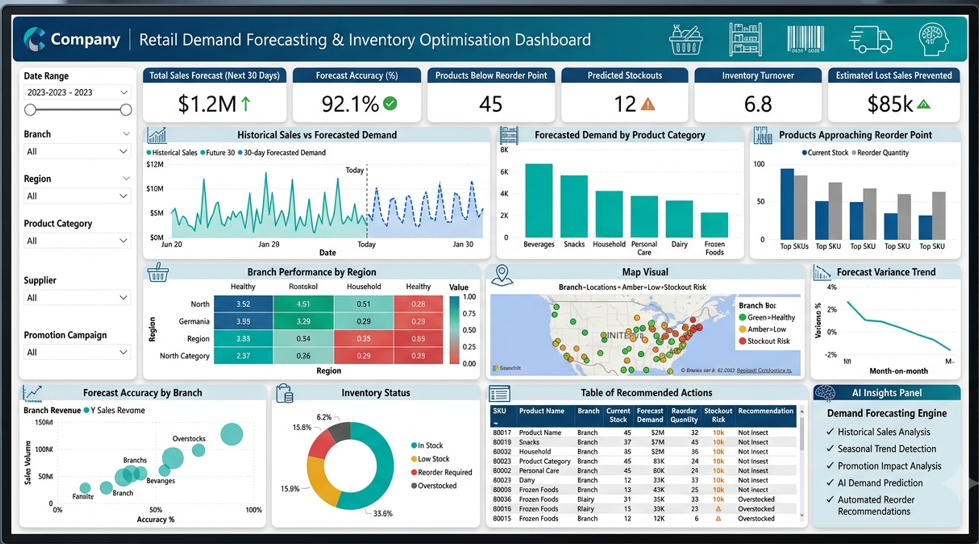Open the Promotion Campaign All dropdown
The height and width of the screenshot is (544, 979).
[77, 352]
